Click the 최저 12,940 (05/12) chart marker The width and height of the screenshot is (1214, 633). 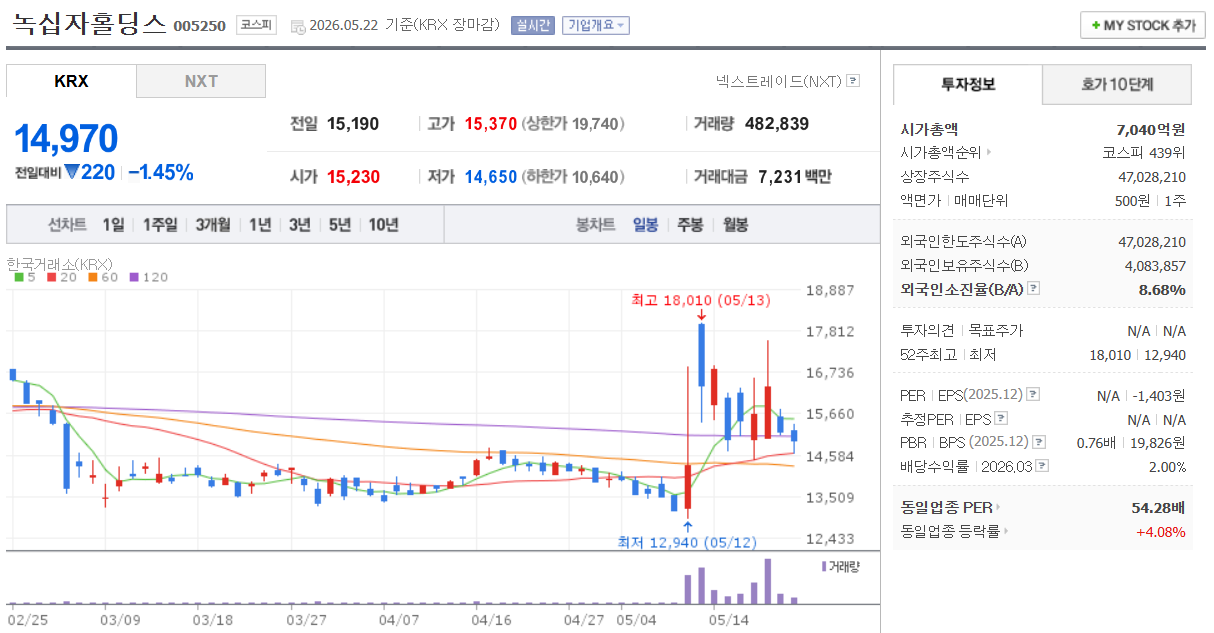[x=687, y=542]
